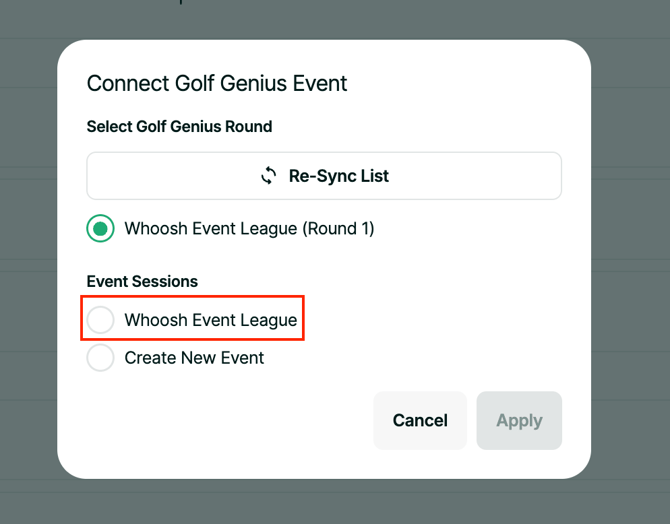
Task: Click the green filled dot of the Round 1 radio
Action: click(100, 229)
